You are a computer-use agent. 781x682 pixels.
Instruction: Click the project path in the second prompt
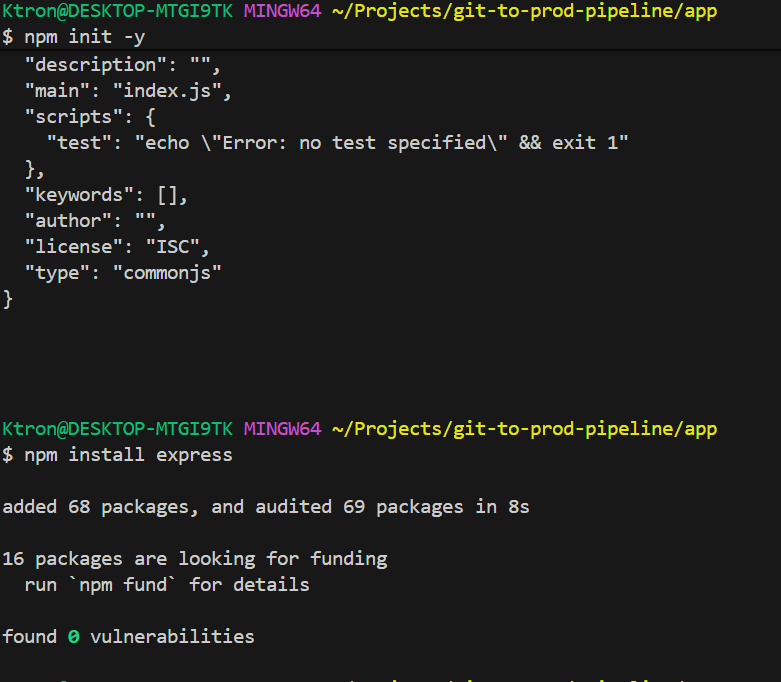[x=524, y=429]
